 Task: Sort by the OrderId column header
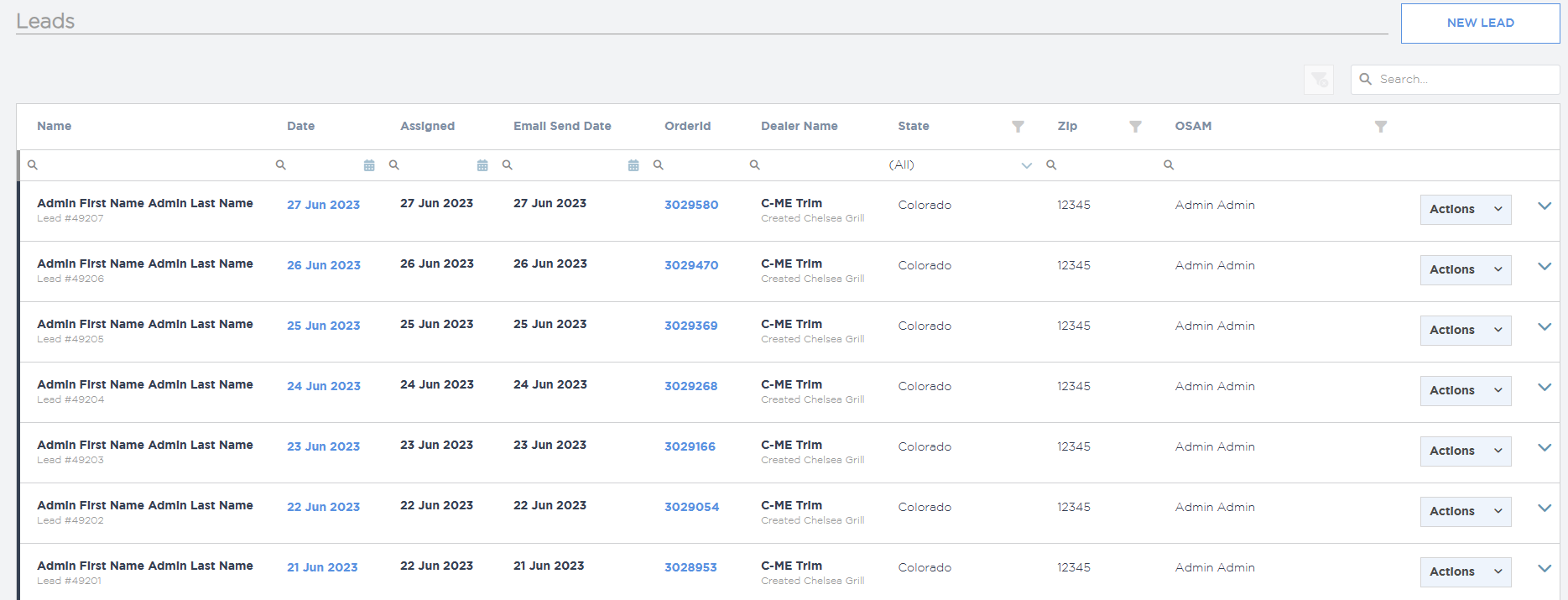[688, 127]
